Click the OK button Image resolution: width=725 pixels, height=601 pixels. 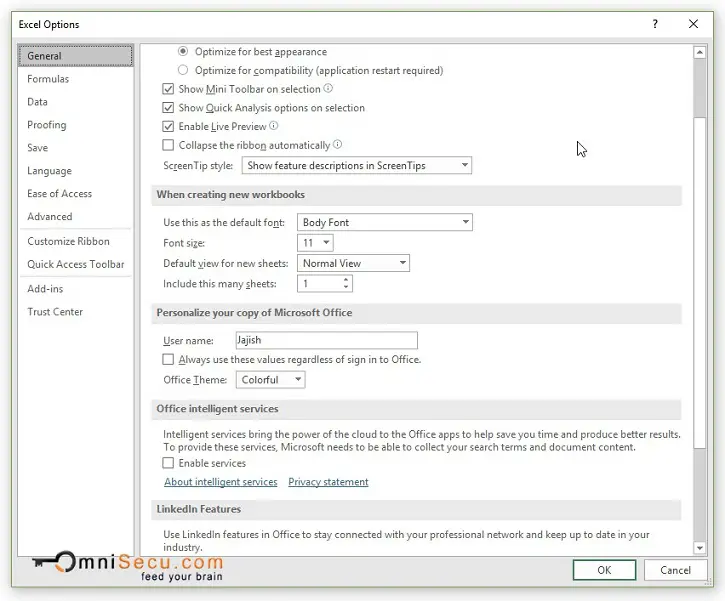tap(604, 570)
